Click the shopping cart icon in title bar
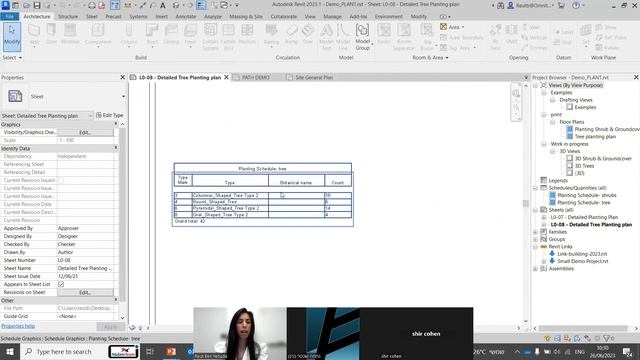 point(561,5)
